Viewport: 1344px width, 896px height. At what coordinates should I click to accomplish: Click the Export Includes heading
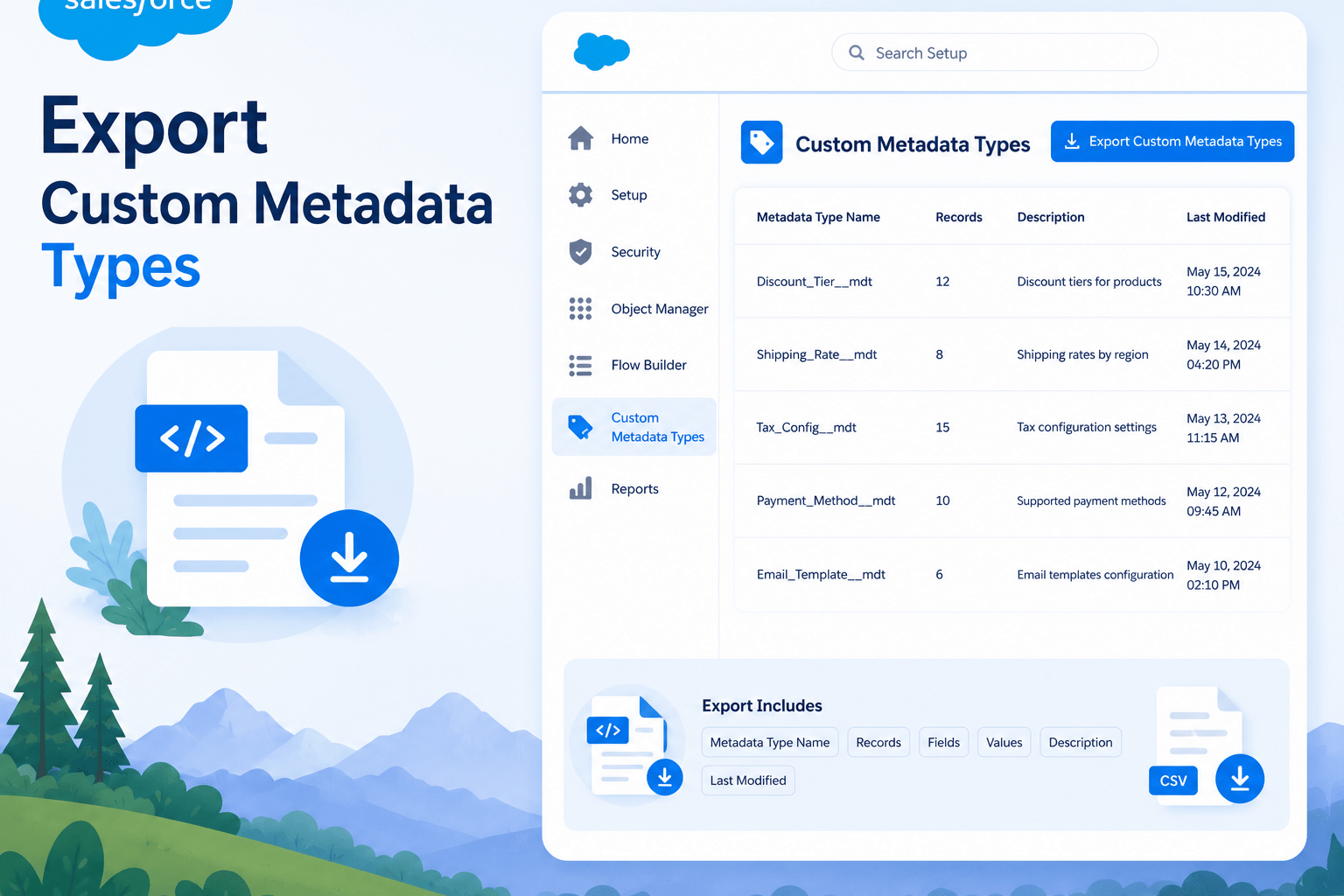click(762, 706)
